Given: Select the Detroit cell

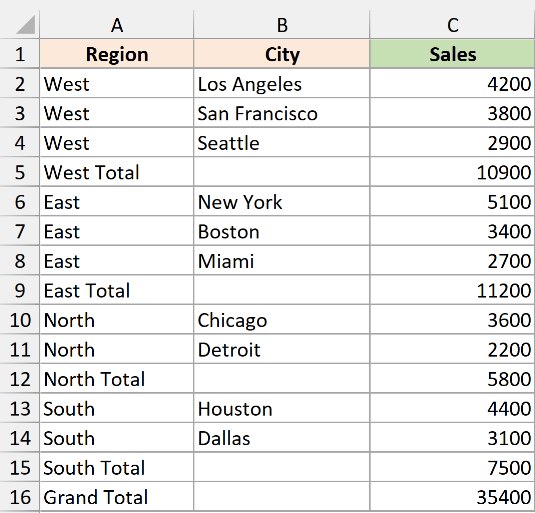Looking at the screenshot, I should 282,349.
